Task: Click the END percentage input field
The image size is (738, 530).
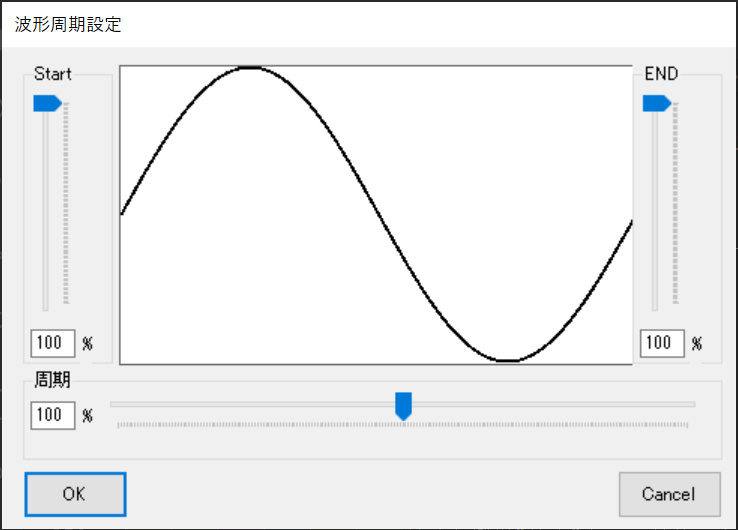Action: [x=660, y=343]
